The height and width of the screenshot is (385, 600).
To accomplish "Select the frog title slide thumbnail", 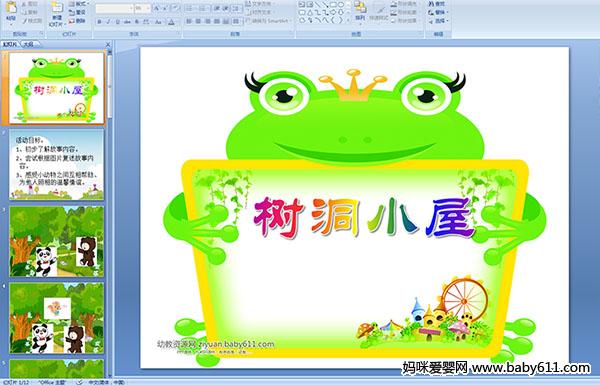I will pyautogui.click(x=57, y=88).
